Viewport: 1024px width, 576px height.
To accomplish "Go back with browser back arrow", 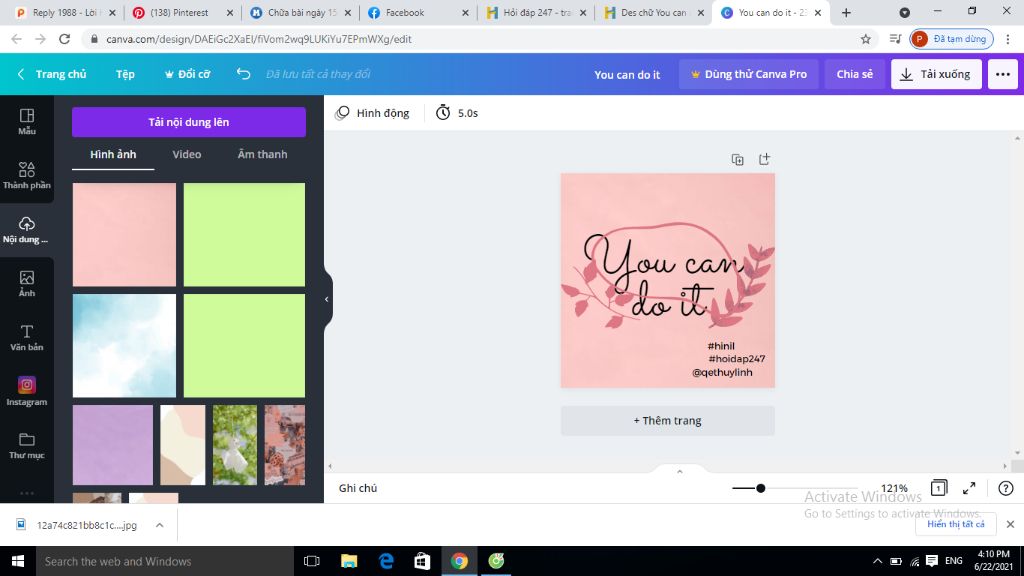I will click(x=16, y=39).
